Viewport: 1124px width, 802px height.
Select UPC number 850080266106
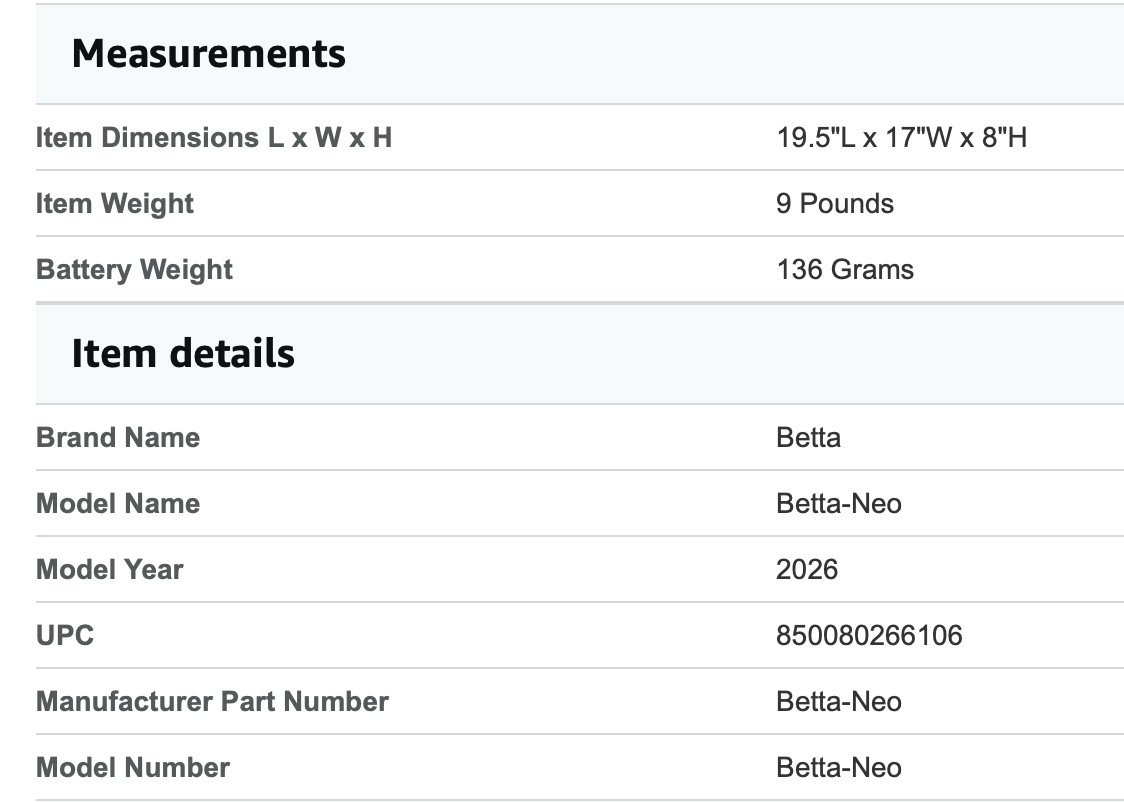pyautogui.click(x=870, y=635)
